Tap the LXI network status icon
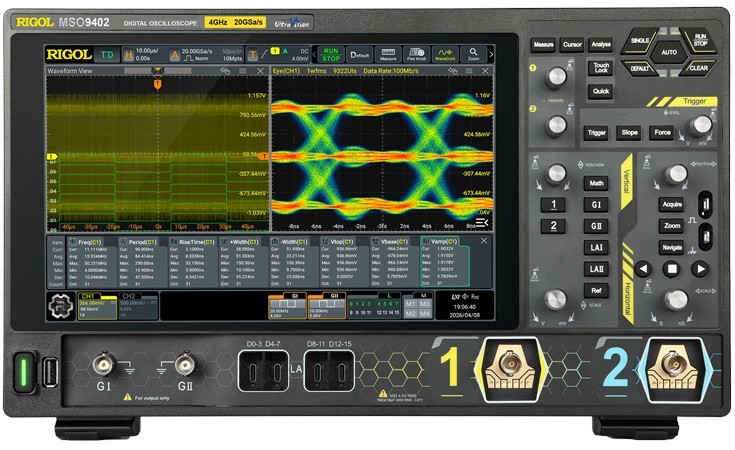This screenshot has width=735, height=450. coord(456,297)
